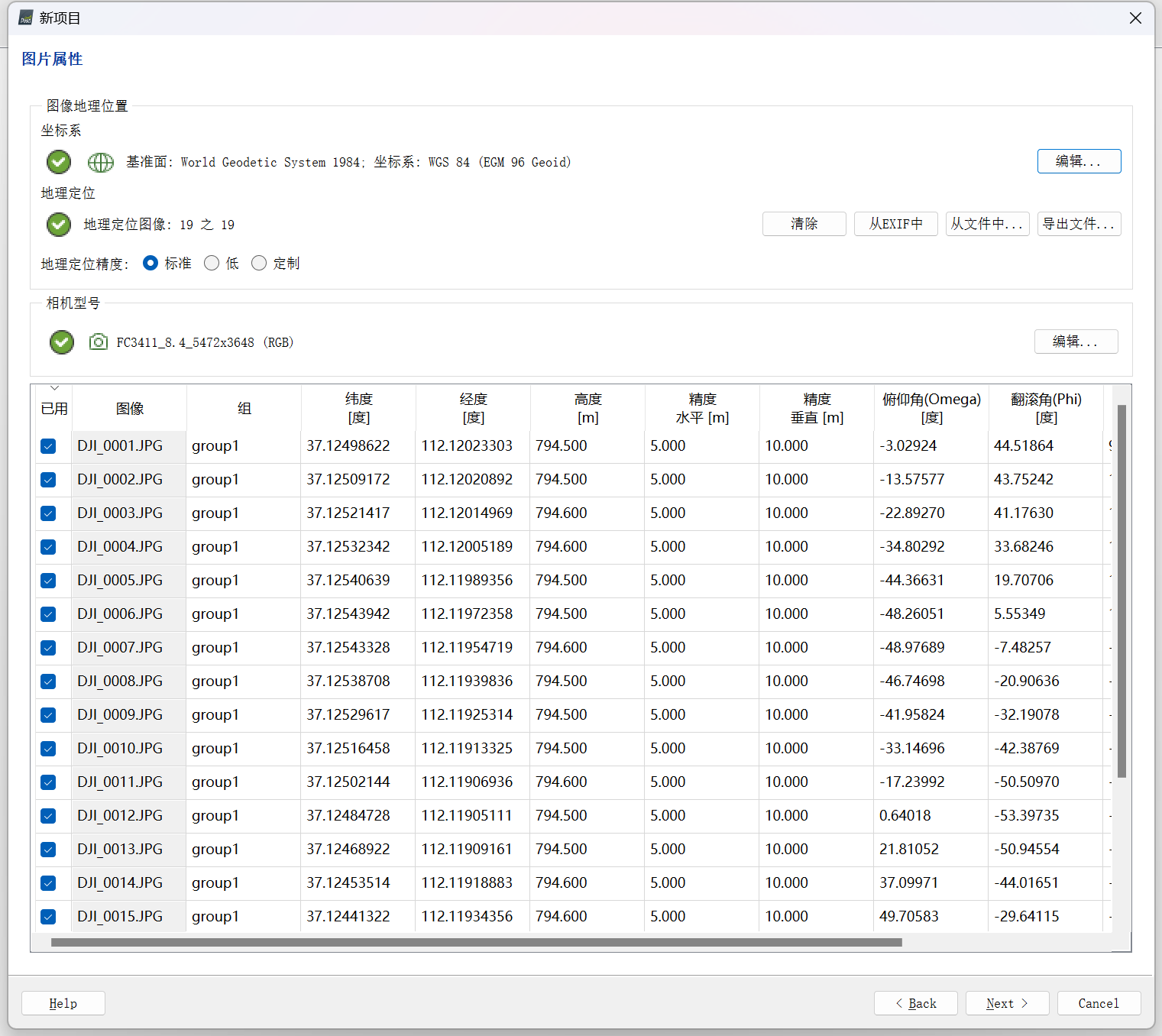
Task: Sort by the 图像 column header
Action: 129,408
